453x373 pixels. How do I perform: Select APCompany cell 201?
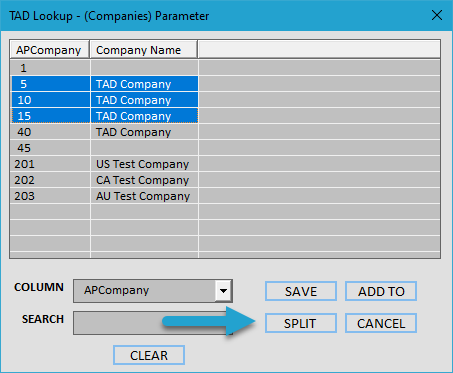coord(50,164)
